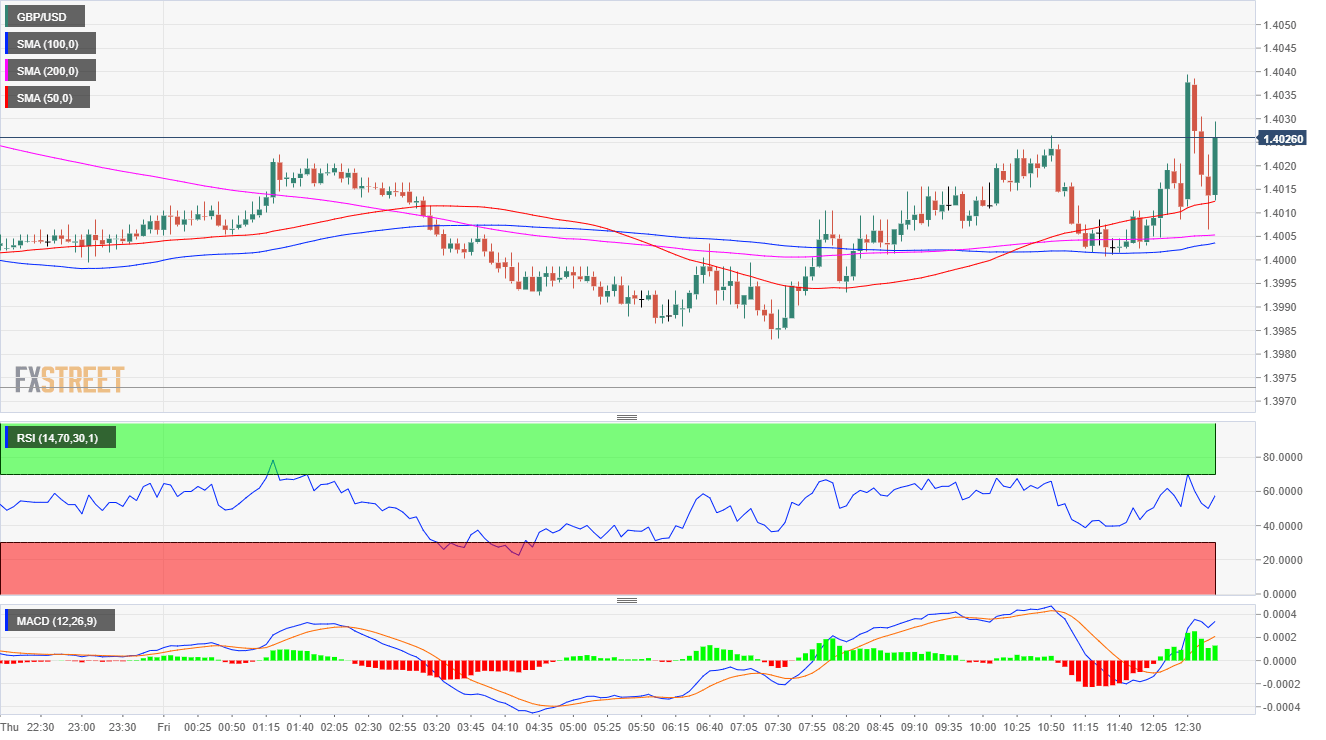Click the 1.4000 price axis label
The width and height of the screenshot is (1326, 740).
[1280, 260]
